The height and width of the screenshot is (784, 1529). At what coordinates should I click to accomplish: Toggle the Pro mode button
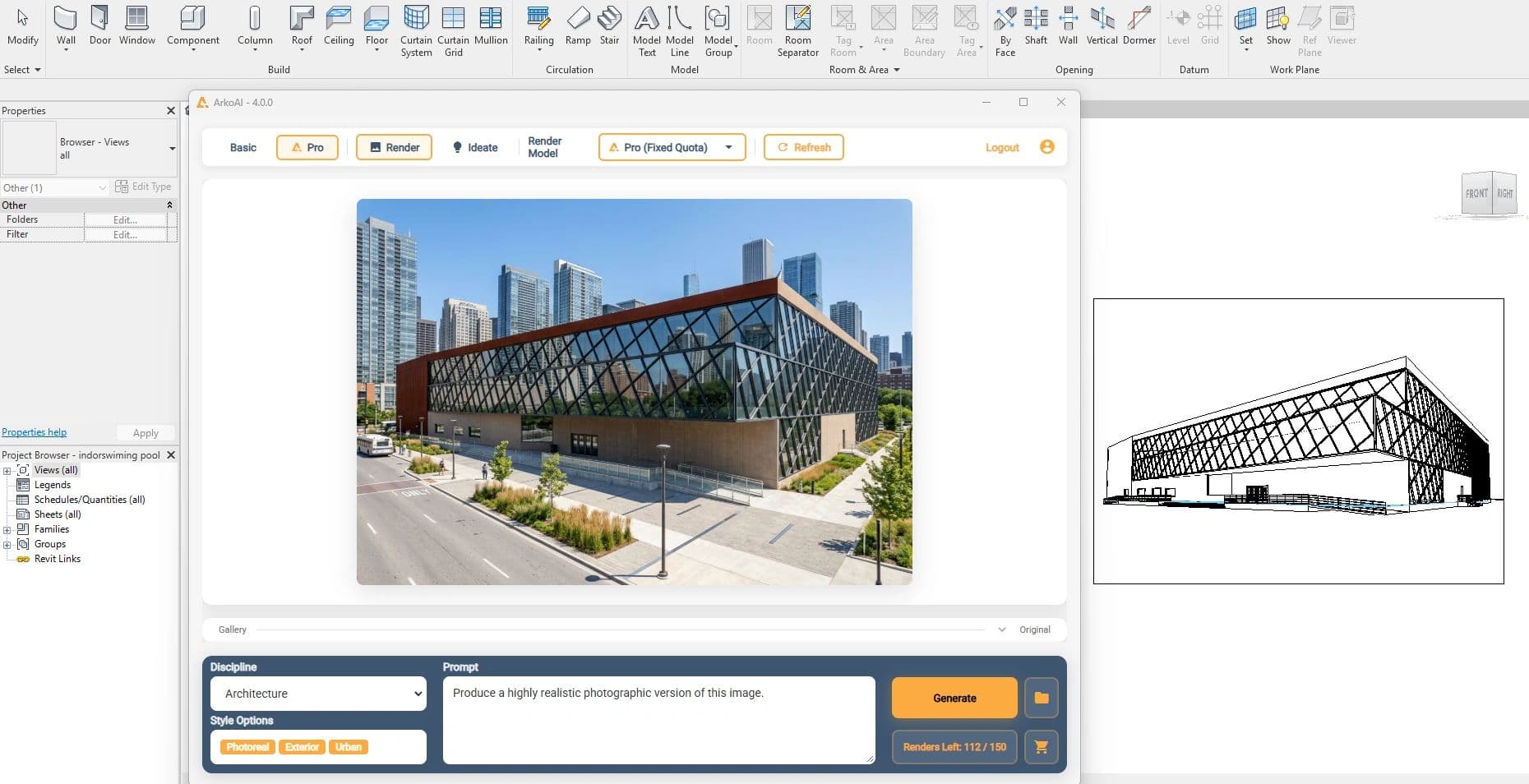[x=307, y=148]
